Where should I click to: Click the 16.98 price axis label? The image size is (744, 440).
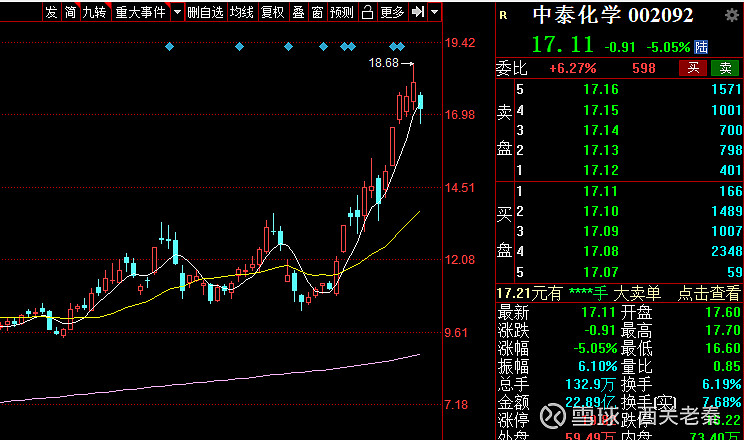(460, 115)
